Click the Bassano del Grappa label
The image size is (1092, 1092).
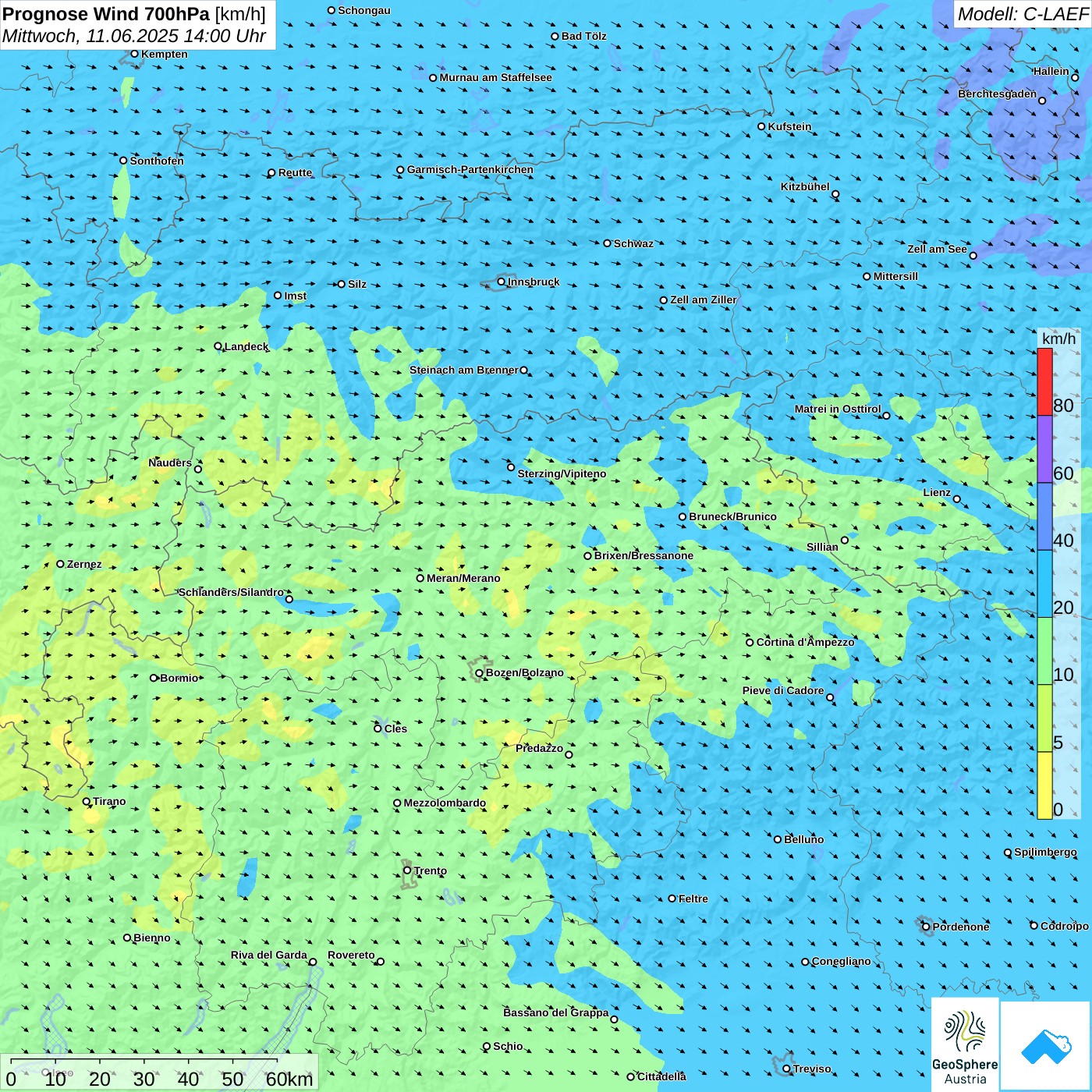[556, 1012]
